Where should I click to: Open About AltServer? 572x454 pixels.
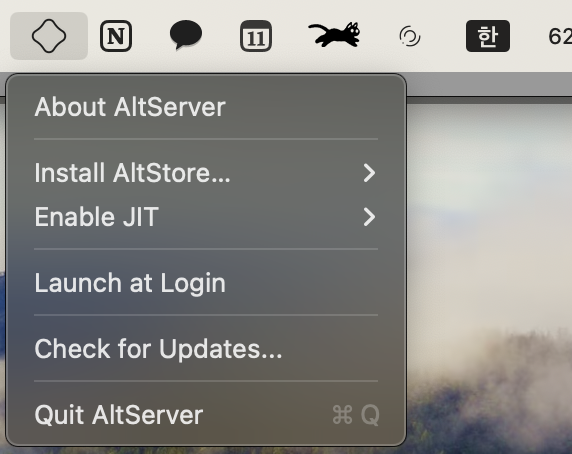pos(206,107)
